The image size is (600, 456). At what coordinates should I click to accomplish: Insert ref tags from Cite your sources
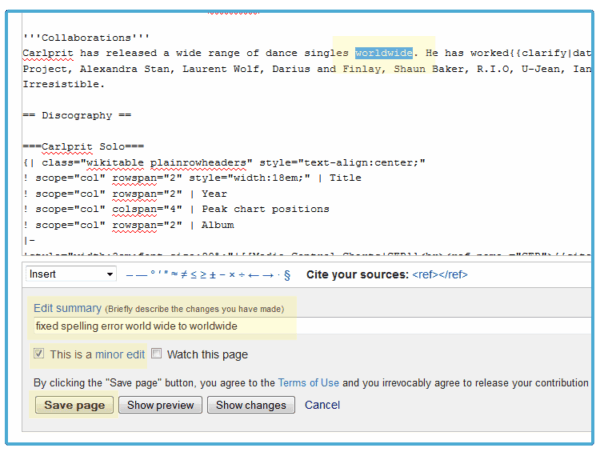point(440,274)
